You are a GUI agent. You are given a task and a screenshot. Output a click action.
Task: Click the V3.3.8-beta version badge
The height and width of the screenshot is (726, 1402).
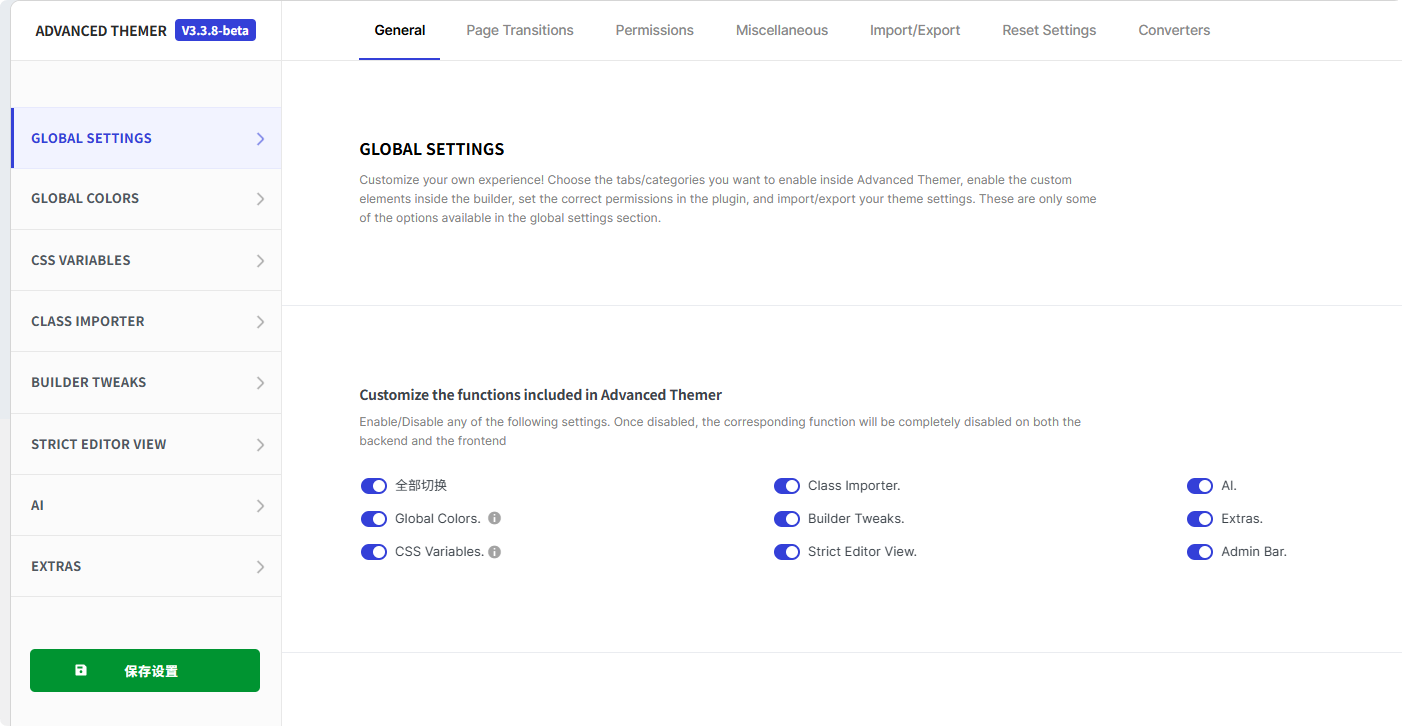(x=215, y=31)
